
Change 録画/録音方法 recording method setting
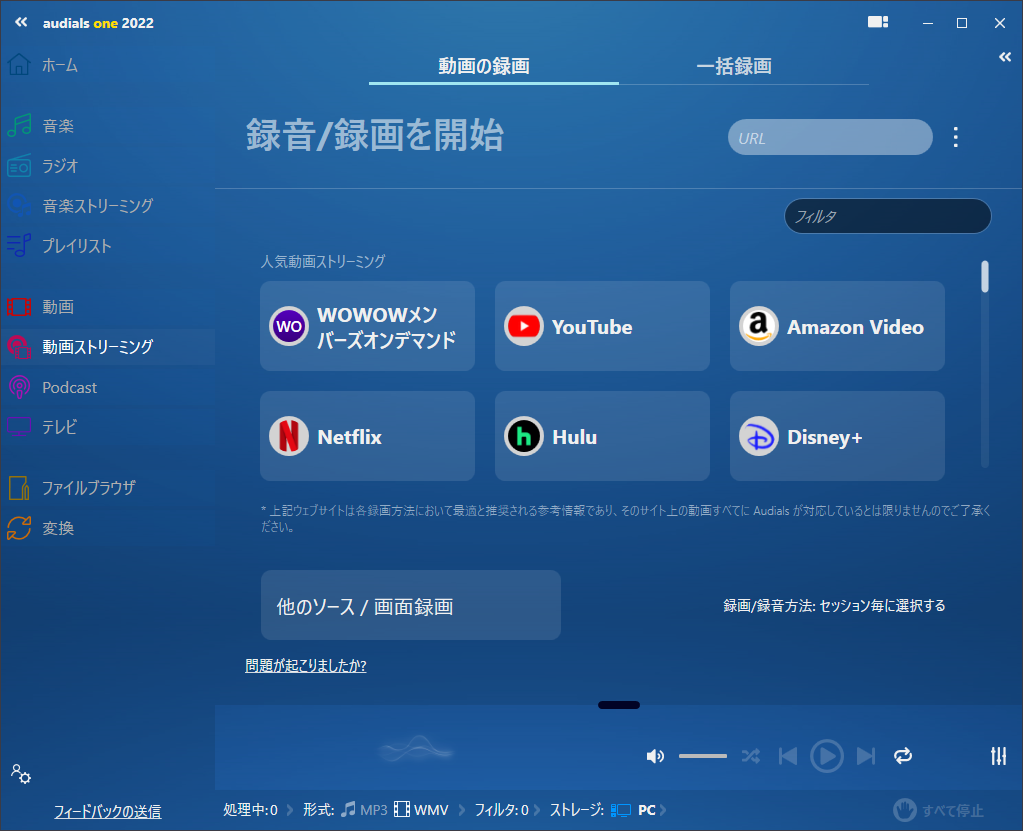[834, 605]
